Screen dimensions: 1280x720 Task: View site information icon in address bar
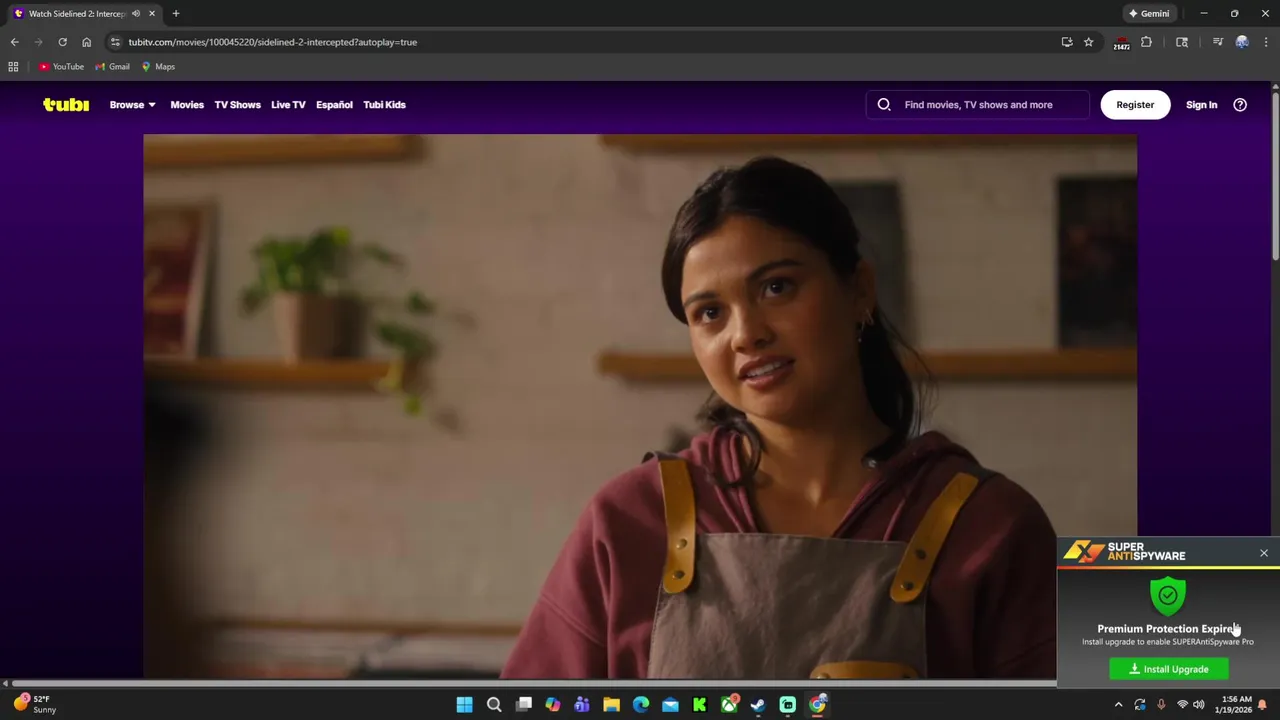coord(115,42)
